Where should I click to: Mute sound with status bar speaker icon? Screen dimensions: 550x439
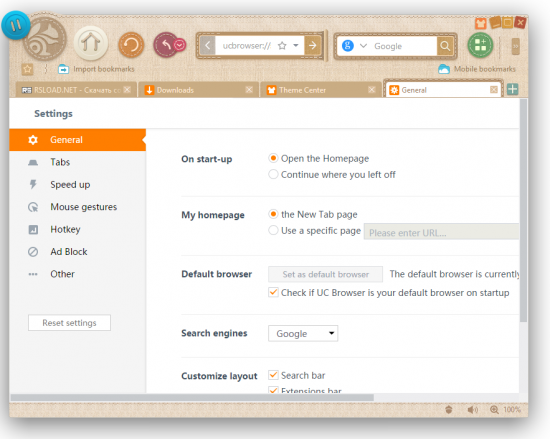pyautogui.click(x=472, y=410)
